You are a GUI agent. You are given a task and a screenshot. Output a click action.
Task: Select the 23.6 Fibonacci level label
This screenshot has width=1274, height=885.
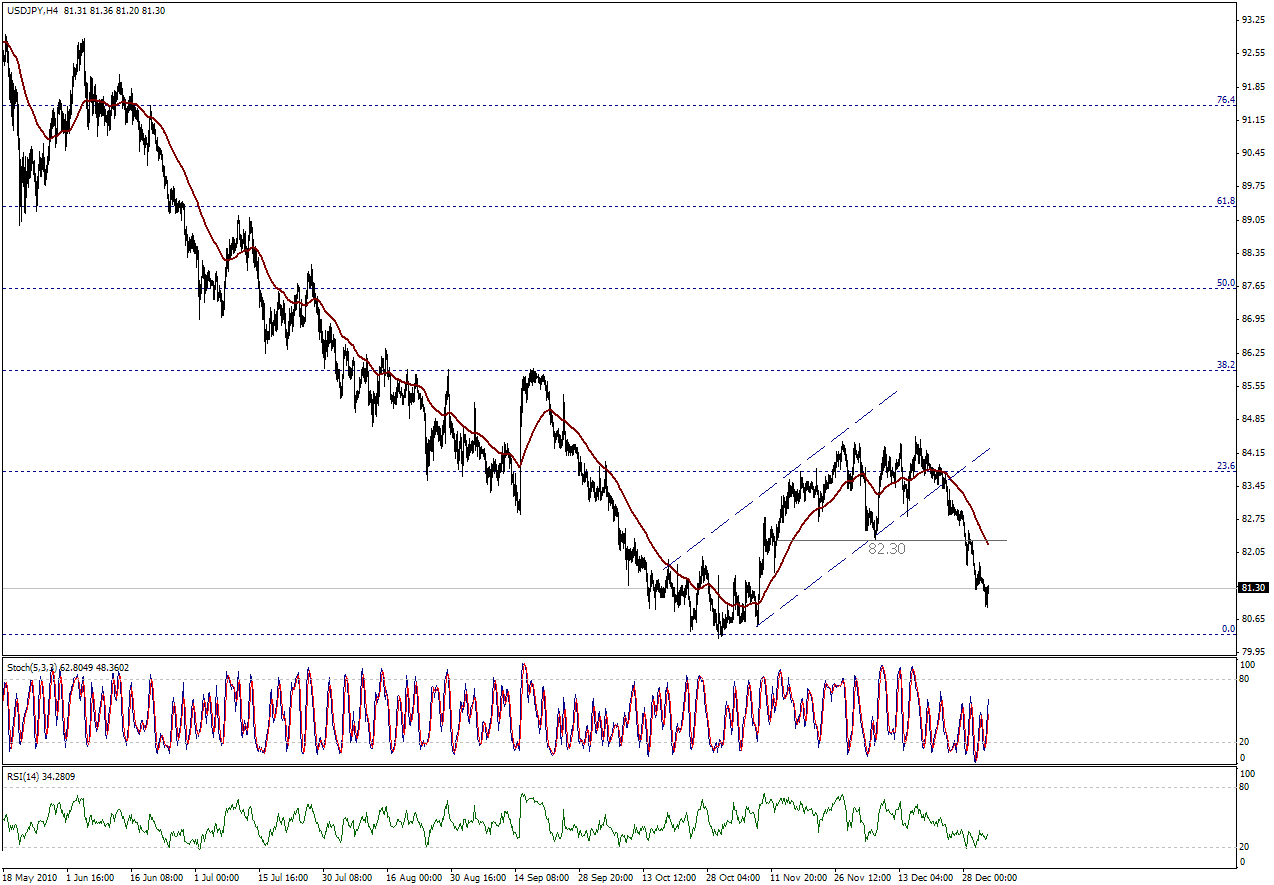pos(1225,466)
